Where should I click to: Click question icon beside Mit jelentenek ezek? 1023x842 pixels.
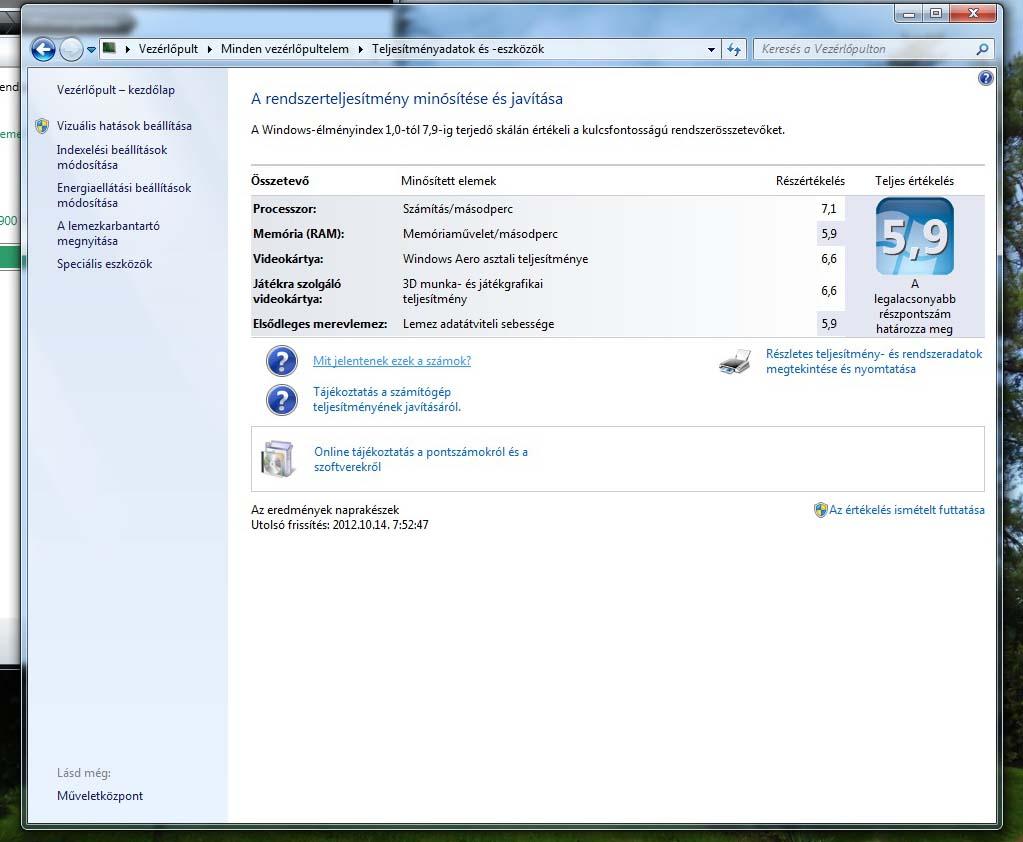pyautogui.click(x=282, y=361)
